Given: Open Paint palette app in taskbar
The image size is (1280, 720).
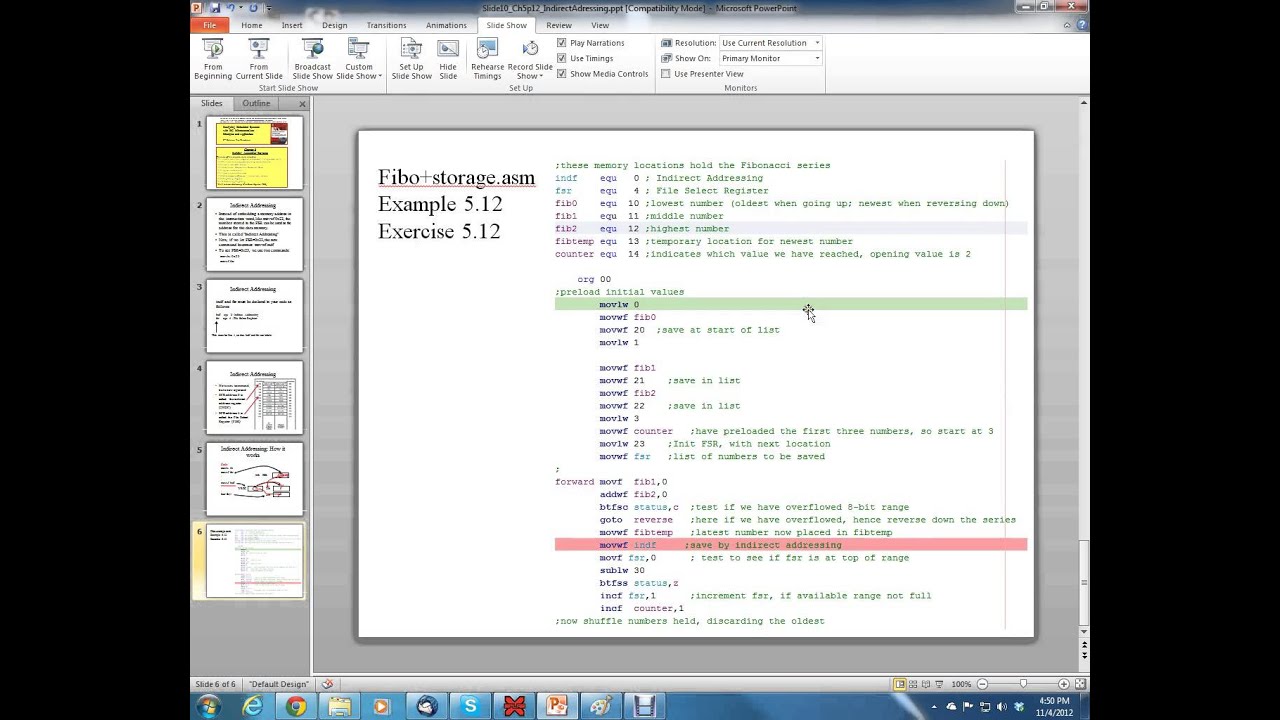Looking at the screenshot, I should tap(601, 707).
